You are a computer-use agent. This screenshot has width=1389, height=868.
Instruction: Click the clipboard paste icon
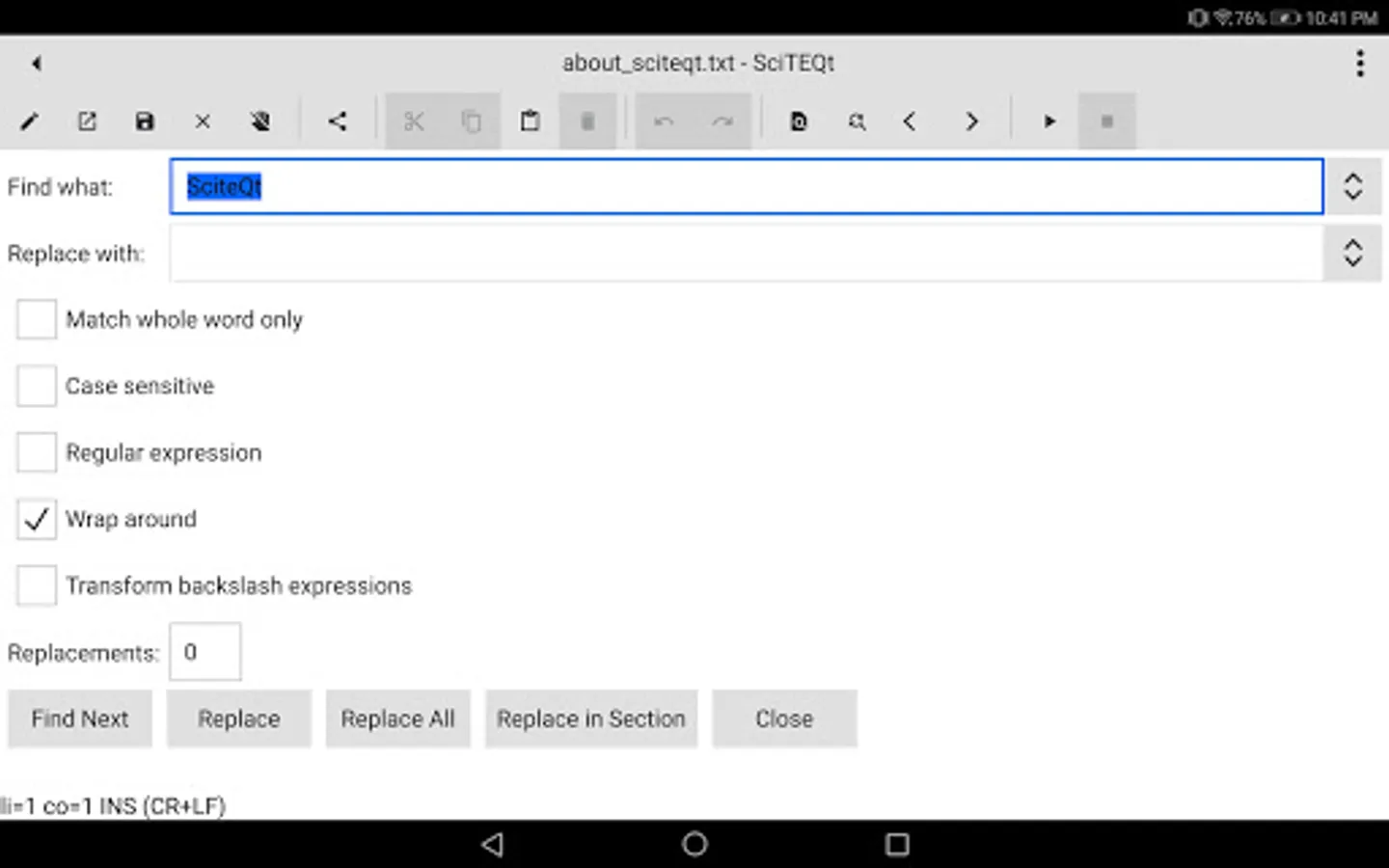point(530,122)
